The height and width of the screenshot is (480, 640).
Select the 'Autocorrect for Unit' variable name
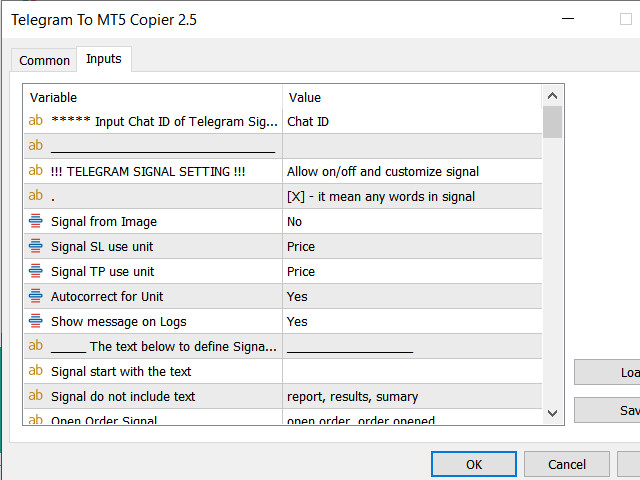click(x=107, y=296)
